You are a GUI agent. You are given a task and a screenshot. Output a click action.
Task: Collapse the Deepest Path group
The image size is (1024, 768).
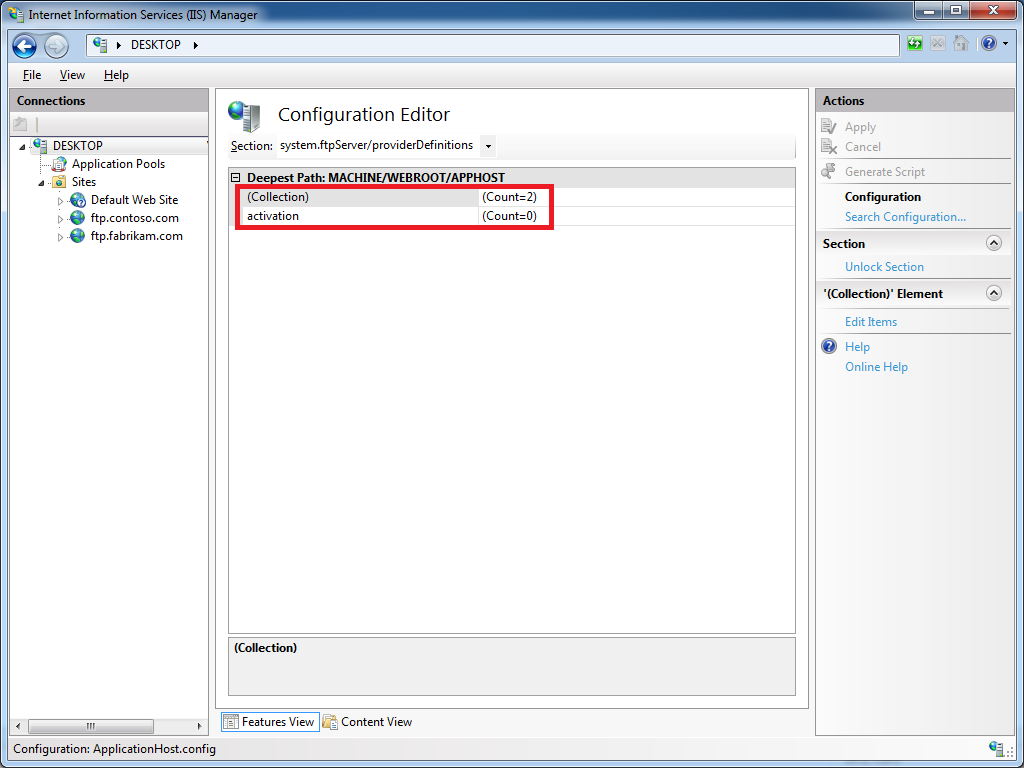point(236,178)
